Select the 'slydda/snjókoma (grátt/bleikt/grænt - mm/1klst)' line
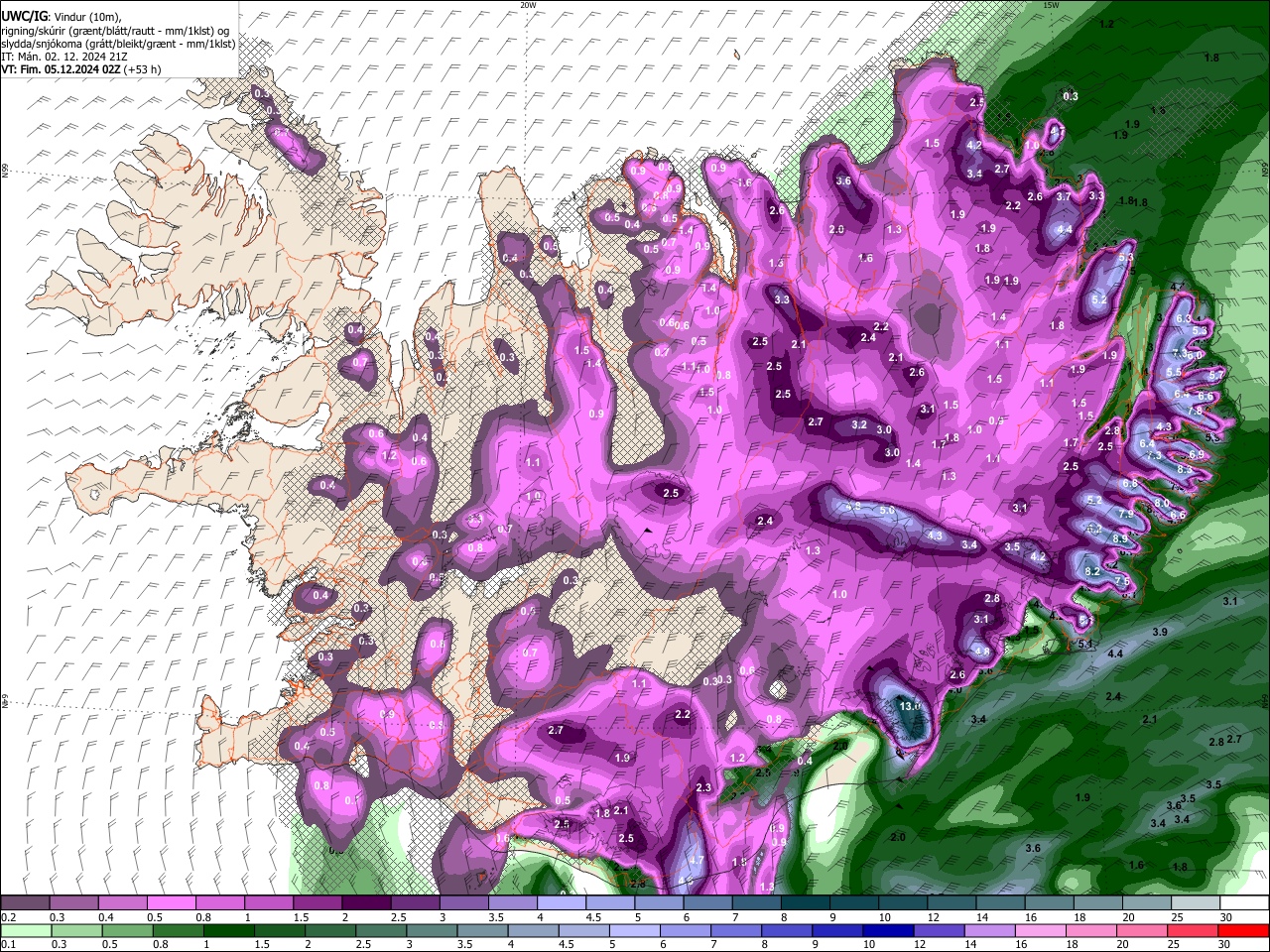Viewport: 1270px width, 952px height. coord(118,44)
